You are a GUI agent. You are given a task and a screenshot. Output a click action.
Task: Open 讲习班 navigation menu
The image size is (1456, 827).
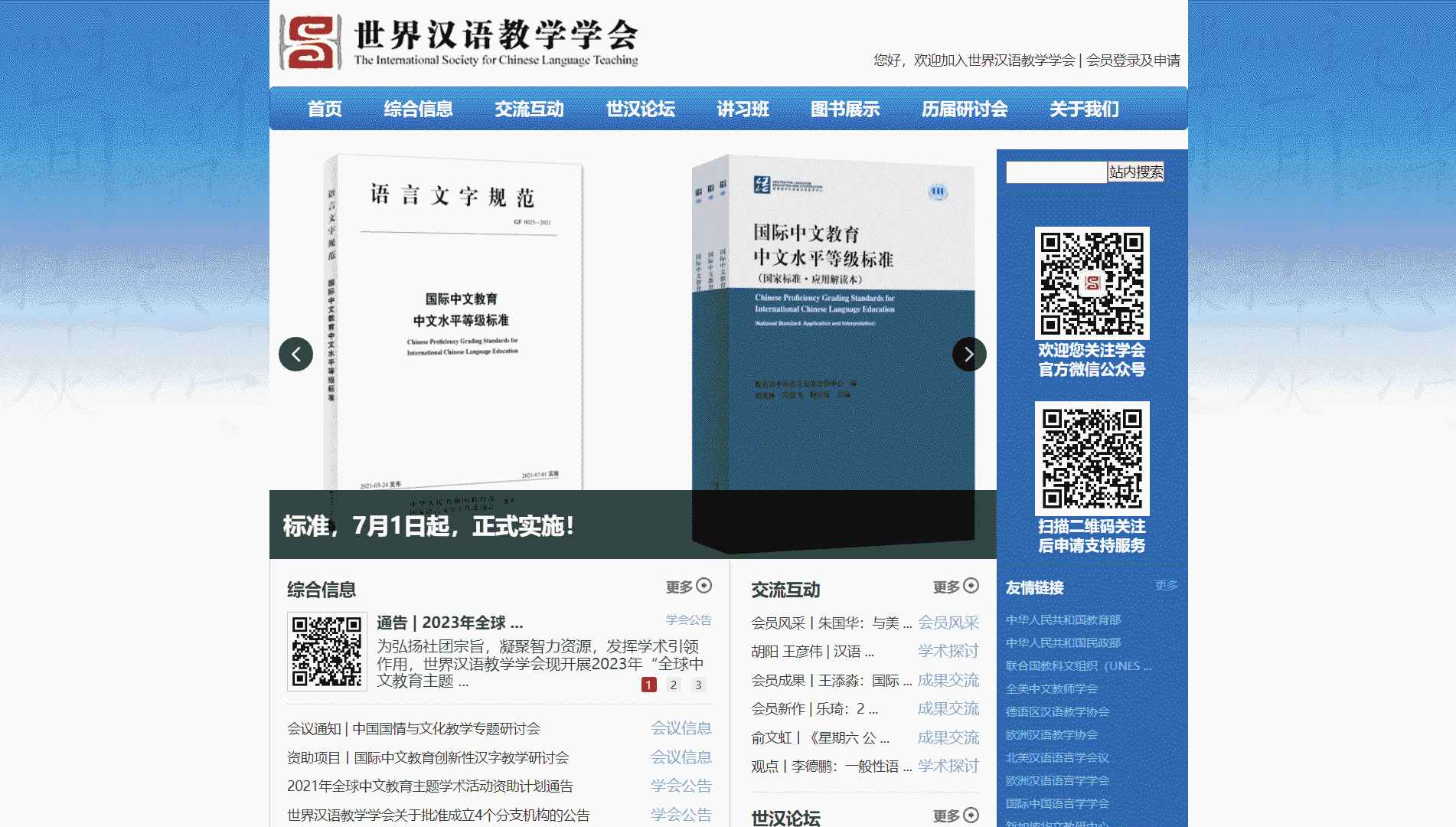pos(743,110)
